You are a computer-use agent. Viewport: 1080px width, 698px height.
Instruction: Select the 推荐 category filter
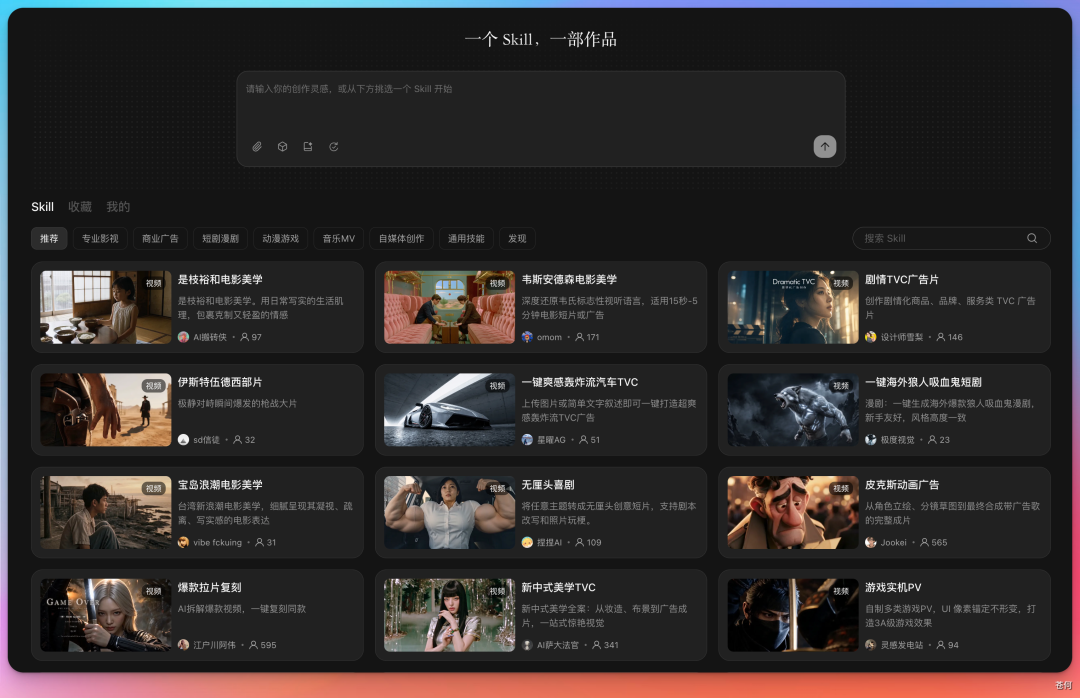coord(49,238)
